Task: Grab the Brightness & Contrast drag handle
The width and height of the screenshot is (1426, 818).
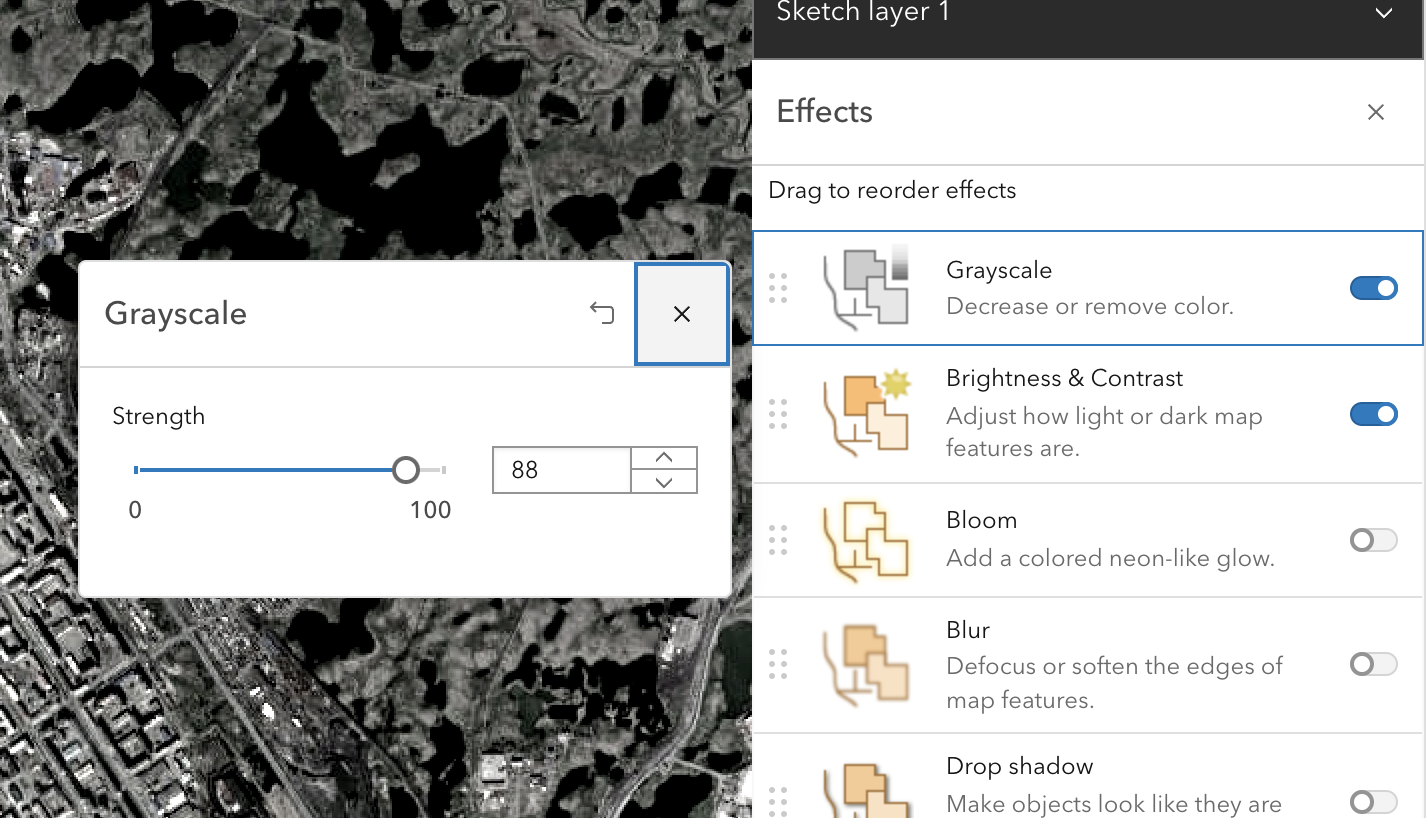Action: 778,414
